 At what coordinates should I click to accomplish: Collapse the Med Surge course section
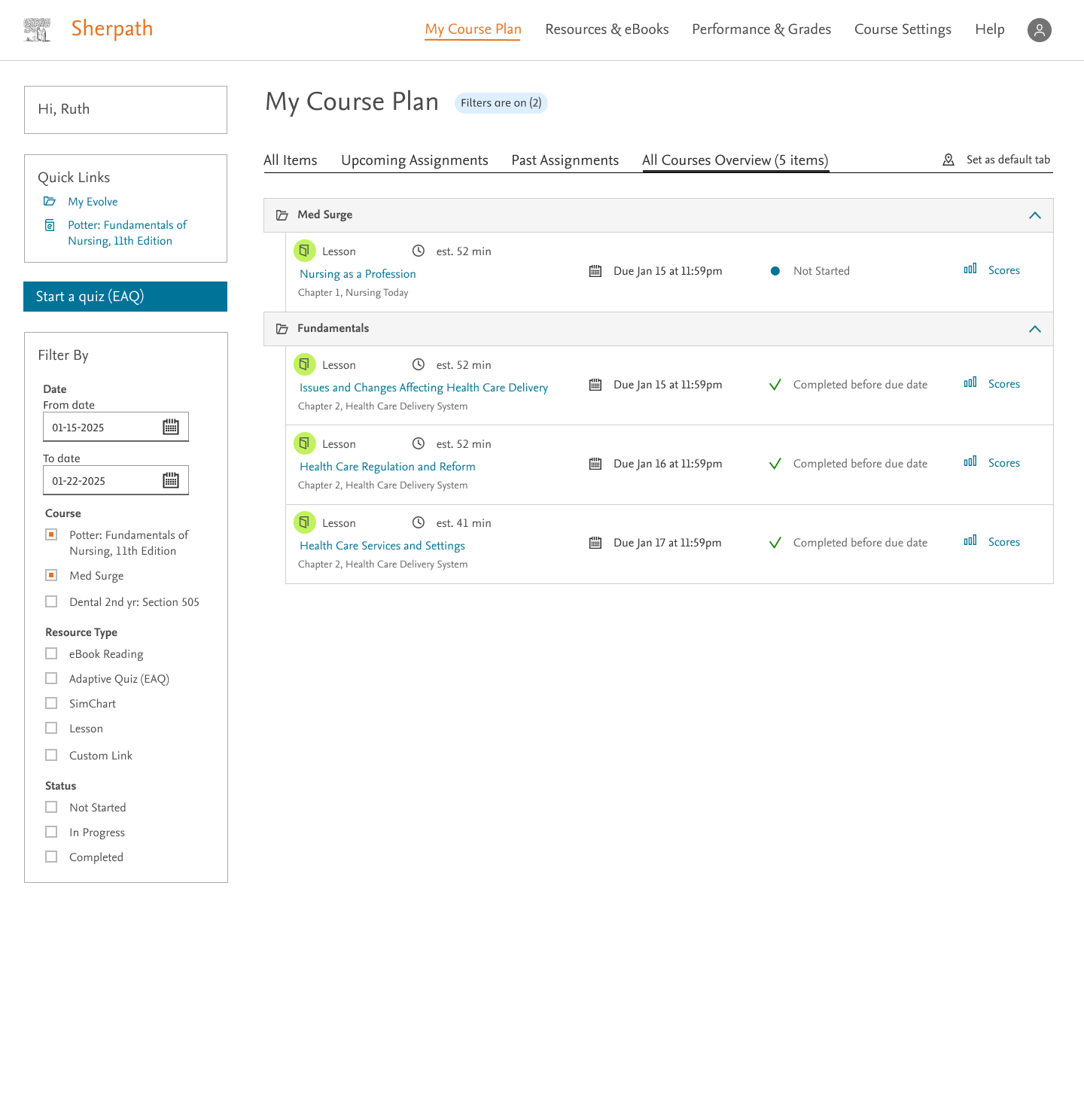(1035, 215)
